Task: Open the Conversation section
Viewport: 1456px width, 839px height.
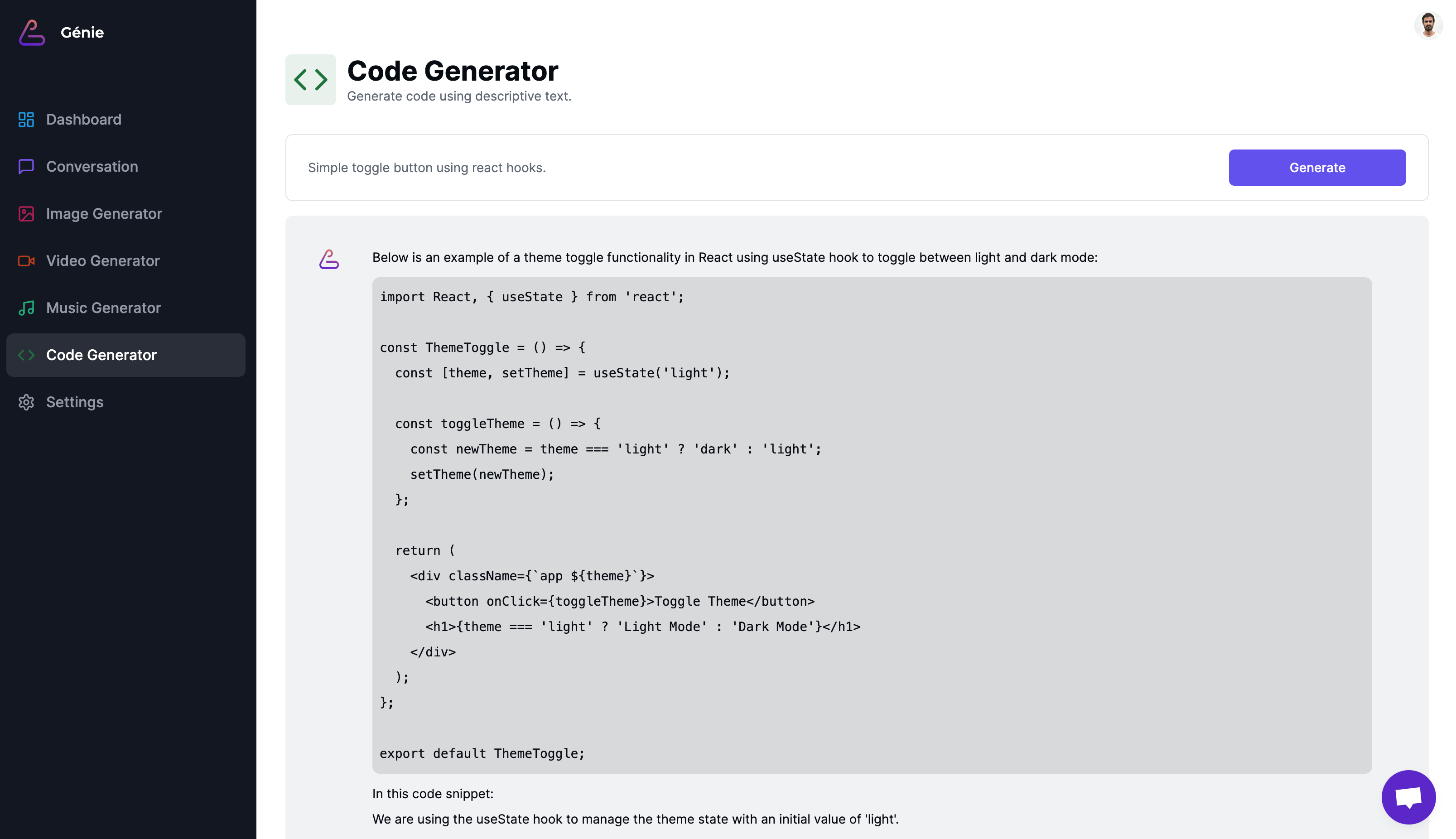Action: pyautogui.click(x=92, y=167)
